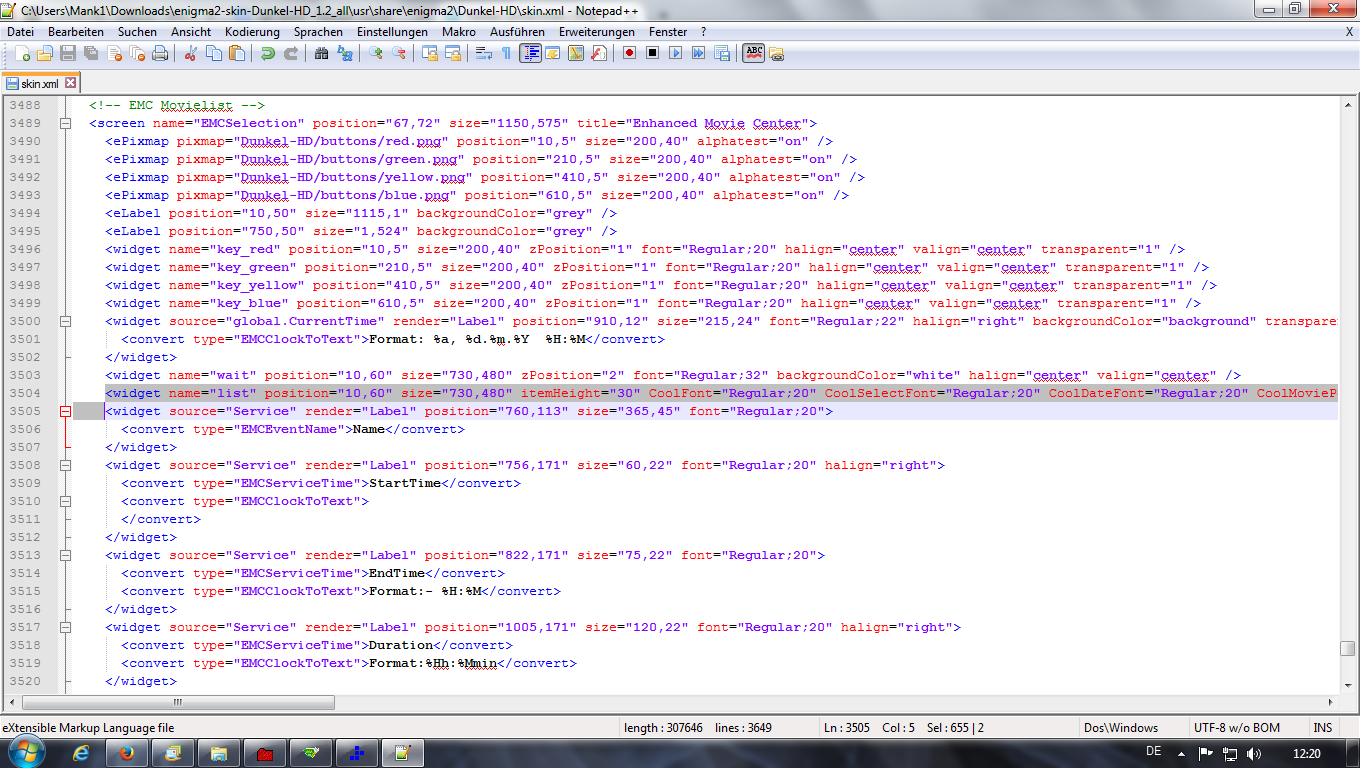Collapse the fold at line 3500

[x=66, y=322]
